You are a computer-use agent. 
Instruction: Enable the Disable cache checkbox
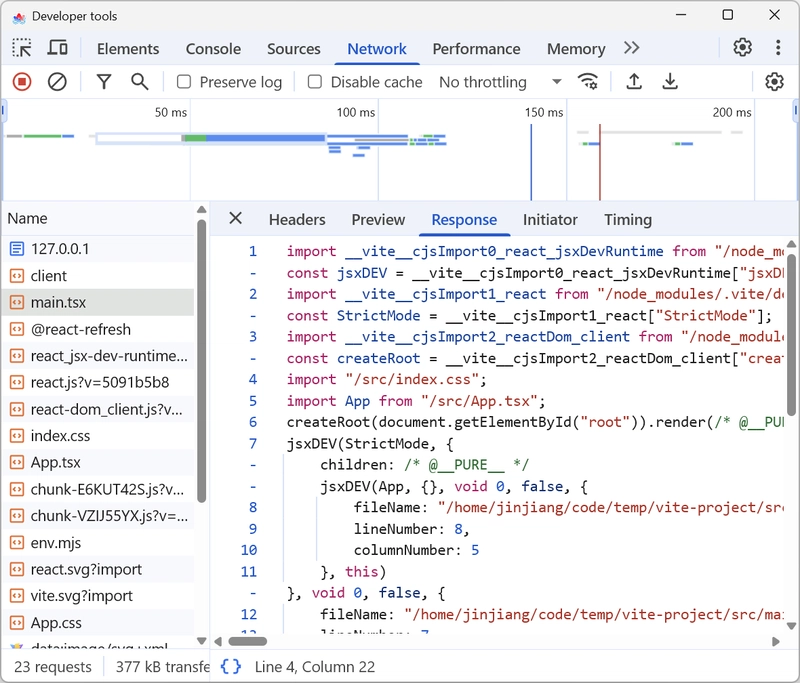315,82
